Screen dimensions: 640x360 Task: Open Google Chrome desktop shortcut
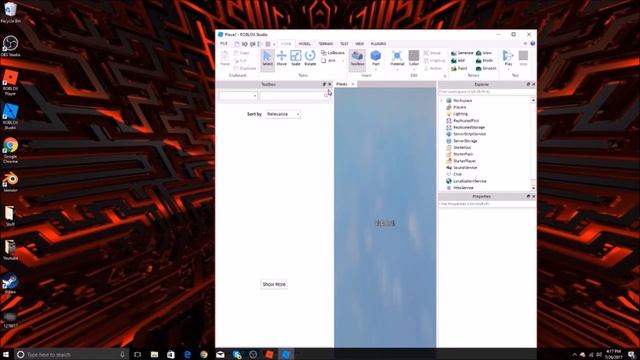click(10, 150)
